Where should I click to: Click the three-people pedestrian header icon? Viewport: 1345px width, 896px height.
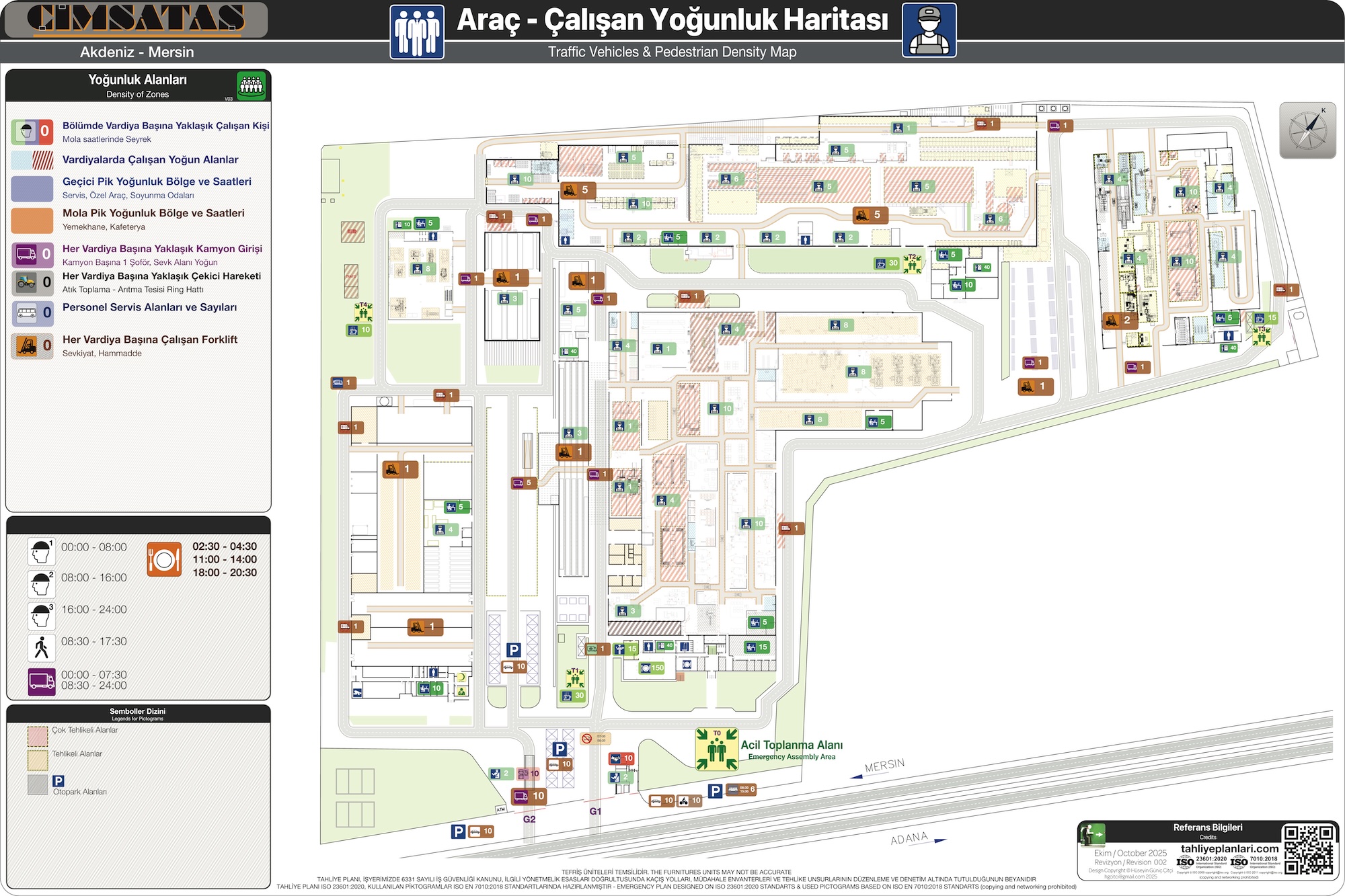click(417, 32)
